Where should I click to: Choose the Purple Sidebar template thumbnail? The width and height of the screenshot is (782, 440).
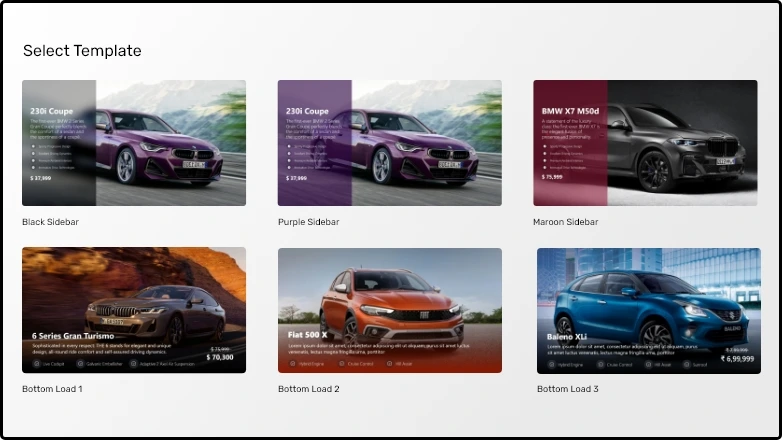pyautogui.click(x=390, y=143)
